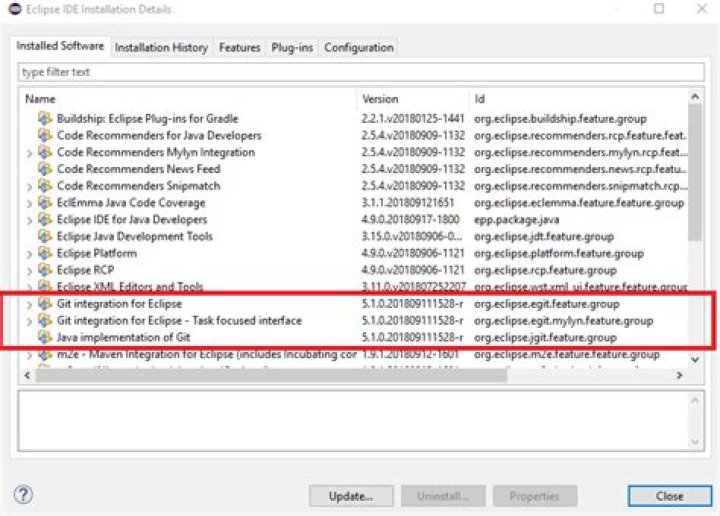Click the m2e Maven Integration icon
This screenshot has height=516, width=720.
(x=45, y=354)
